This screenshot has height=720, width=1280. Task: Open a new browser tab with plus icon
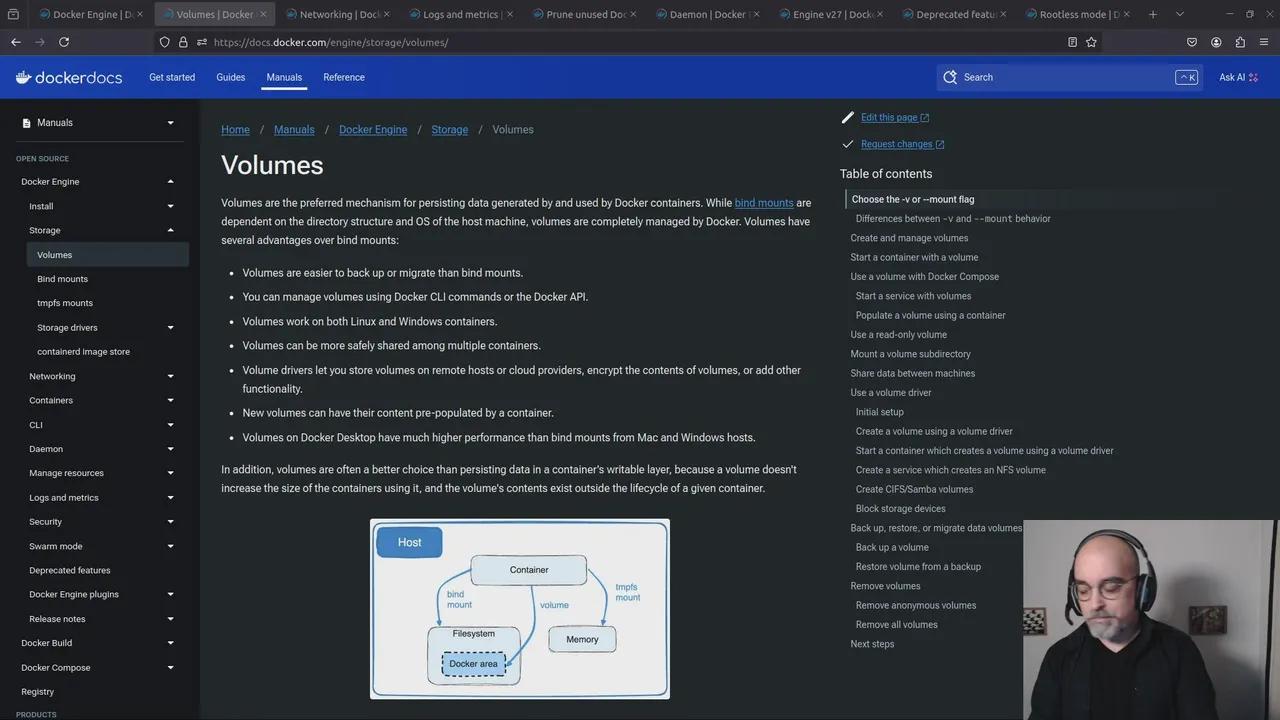point(1153,14)
